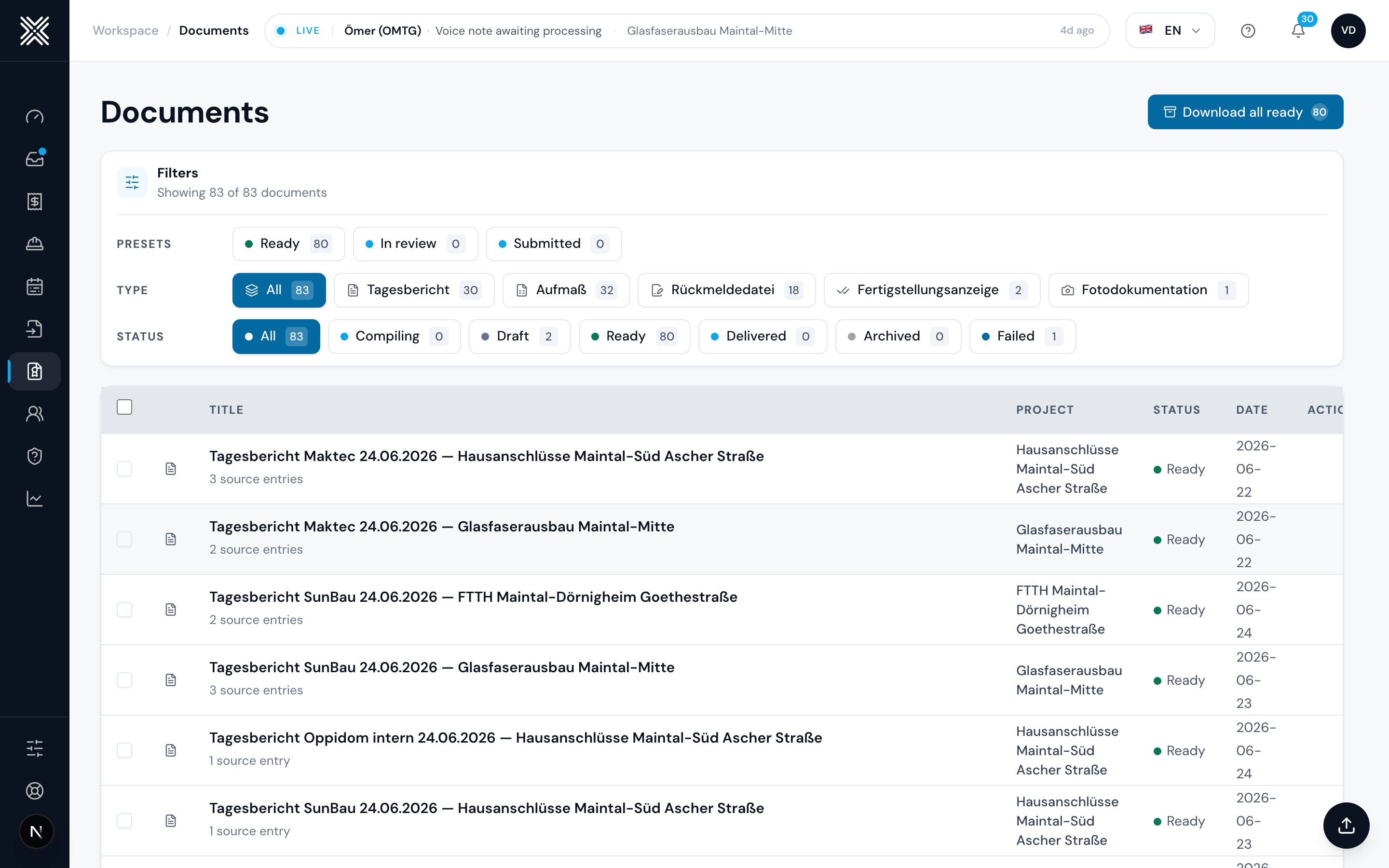1389x868 pixels.
Task: Open the users sidebar icon
Action: pos(34,414)
